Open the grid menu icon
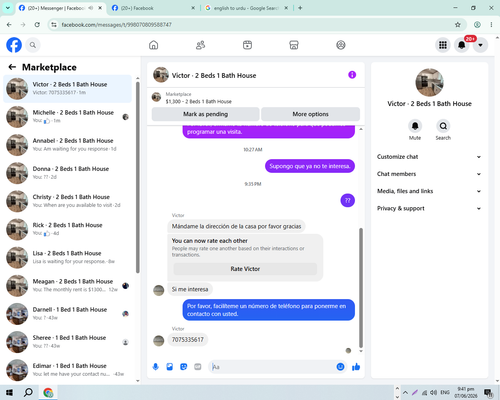The height and width of the screenshot is (400, 500). (x=443, y=45)
